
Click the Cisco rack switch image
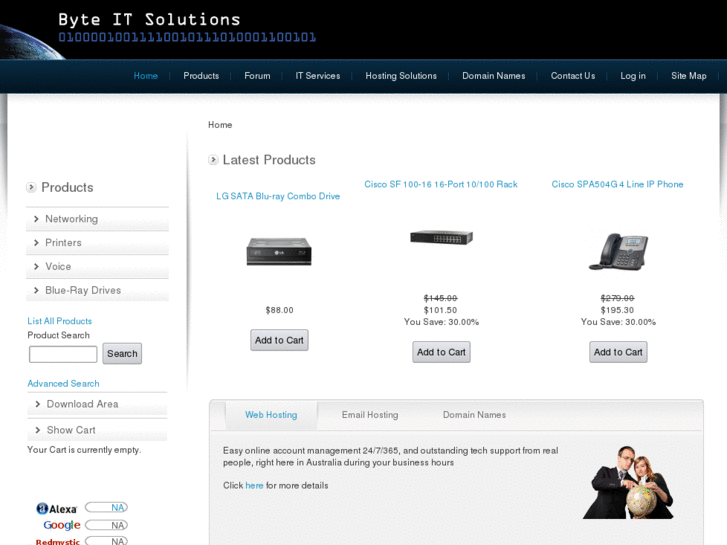(x=441, y=237)
